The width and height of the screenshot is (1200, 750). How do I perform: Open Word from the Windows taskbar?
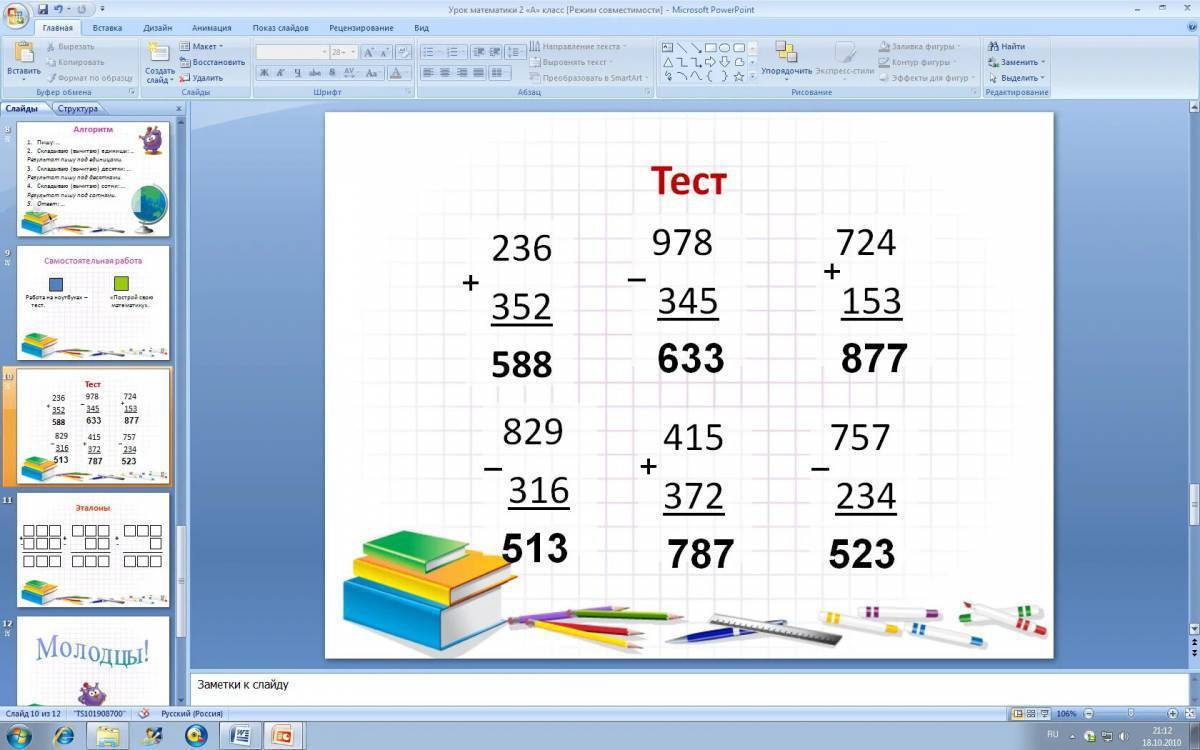[x=239, y=736]
